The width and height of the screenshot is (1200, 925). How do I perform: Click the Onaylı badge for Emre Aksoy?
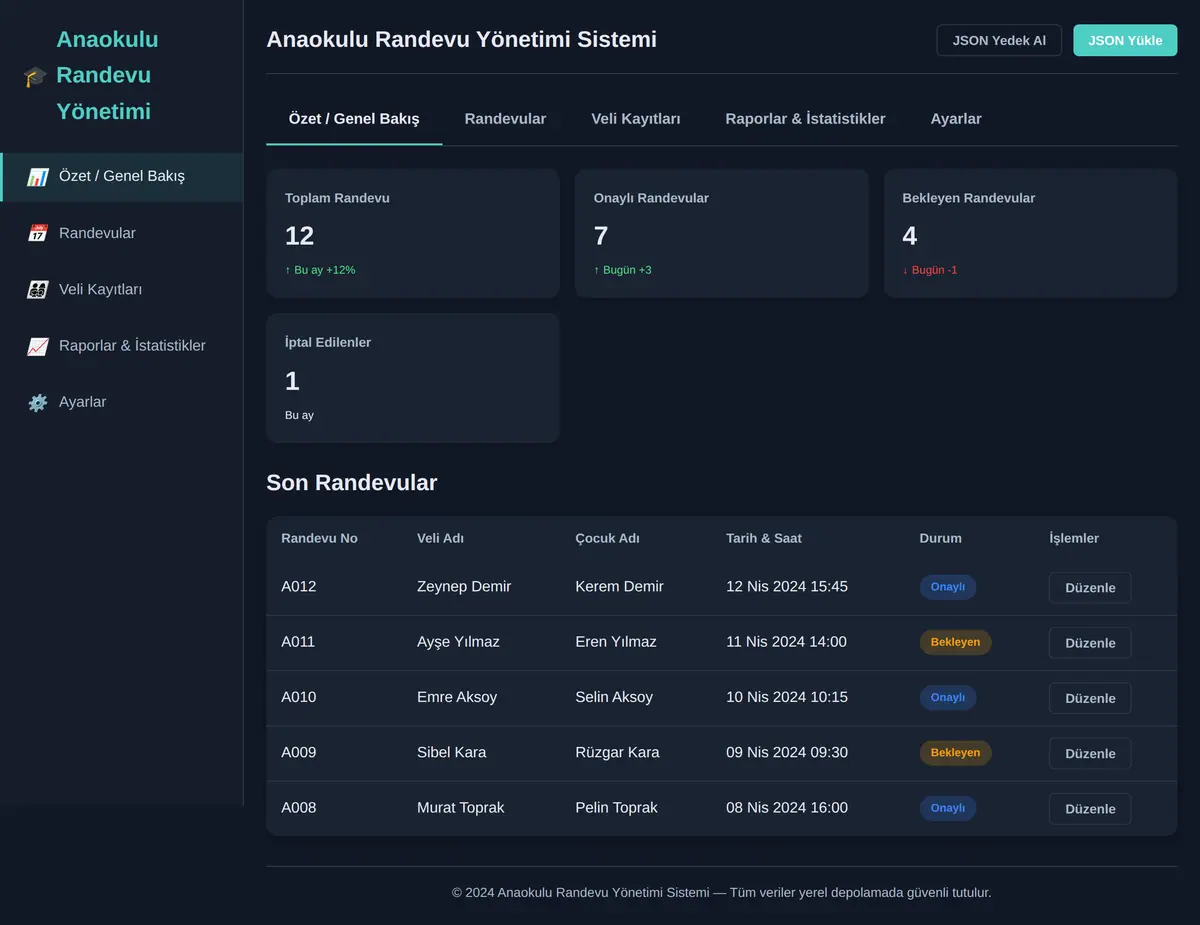948,697
